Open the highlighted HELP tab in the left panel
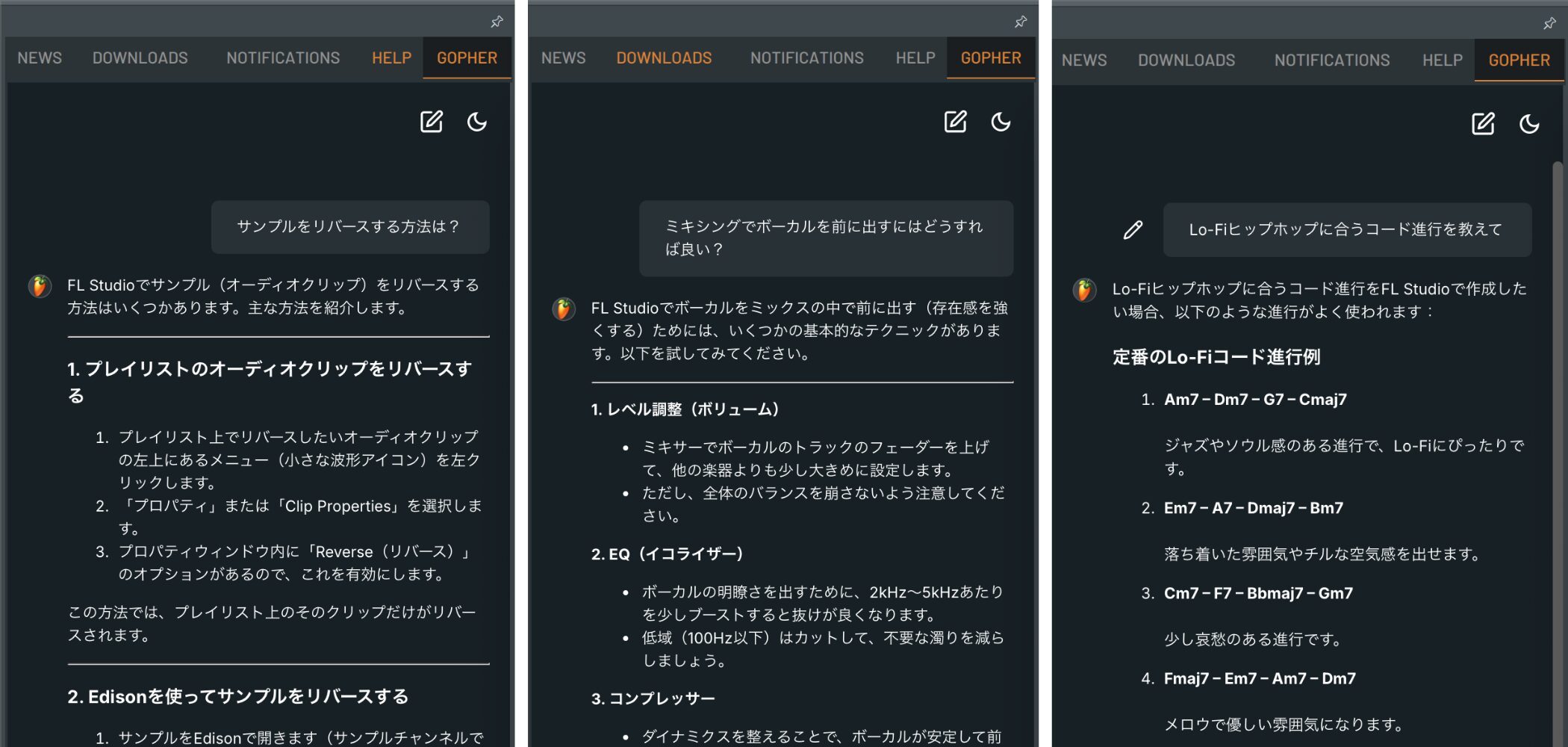Image resolution: width=1568 pixels, height=747 pixels. [x=391, y=58]
